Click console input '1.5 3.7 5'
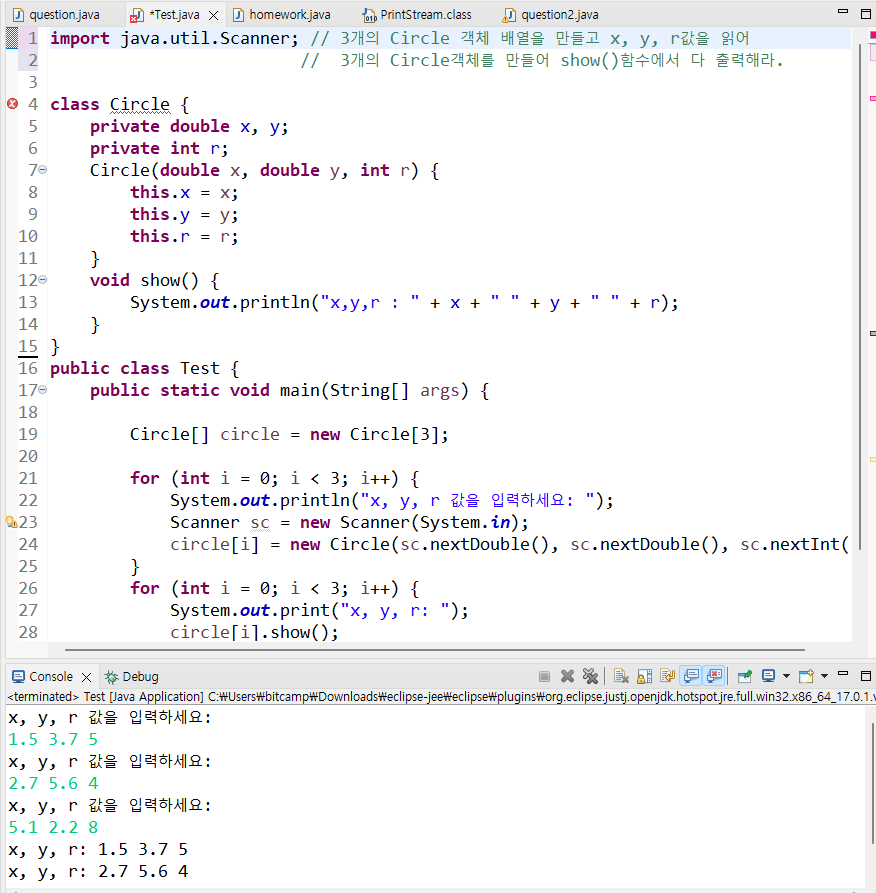Image resolution: width=876 pixels, height=893 pixels. pyautogui.click(x=53, y=739)
